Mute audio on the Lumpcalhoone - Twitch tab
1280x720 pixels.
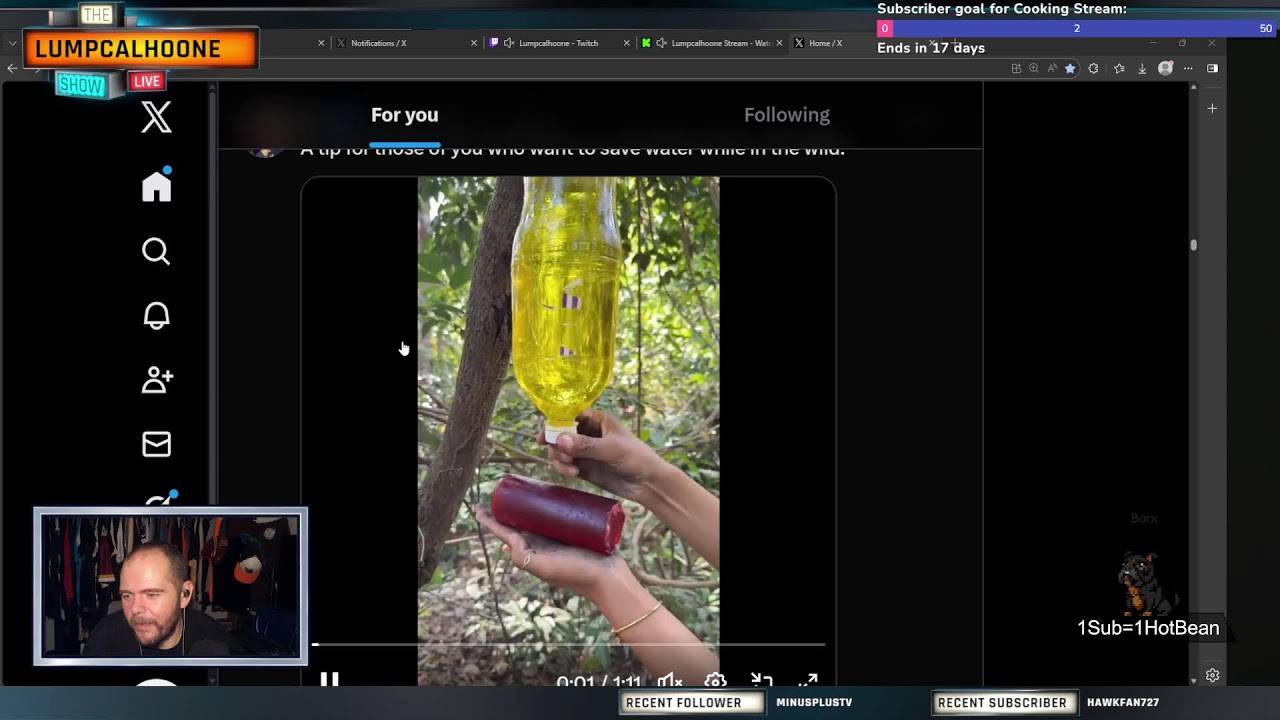click(509, 43)
